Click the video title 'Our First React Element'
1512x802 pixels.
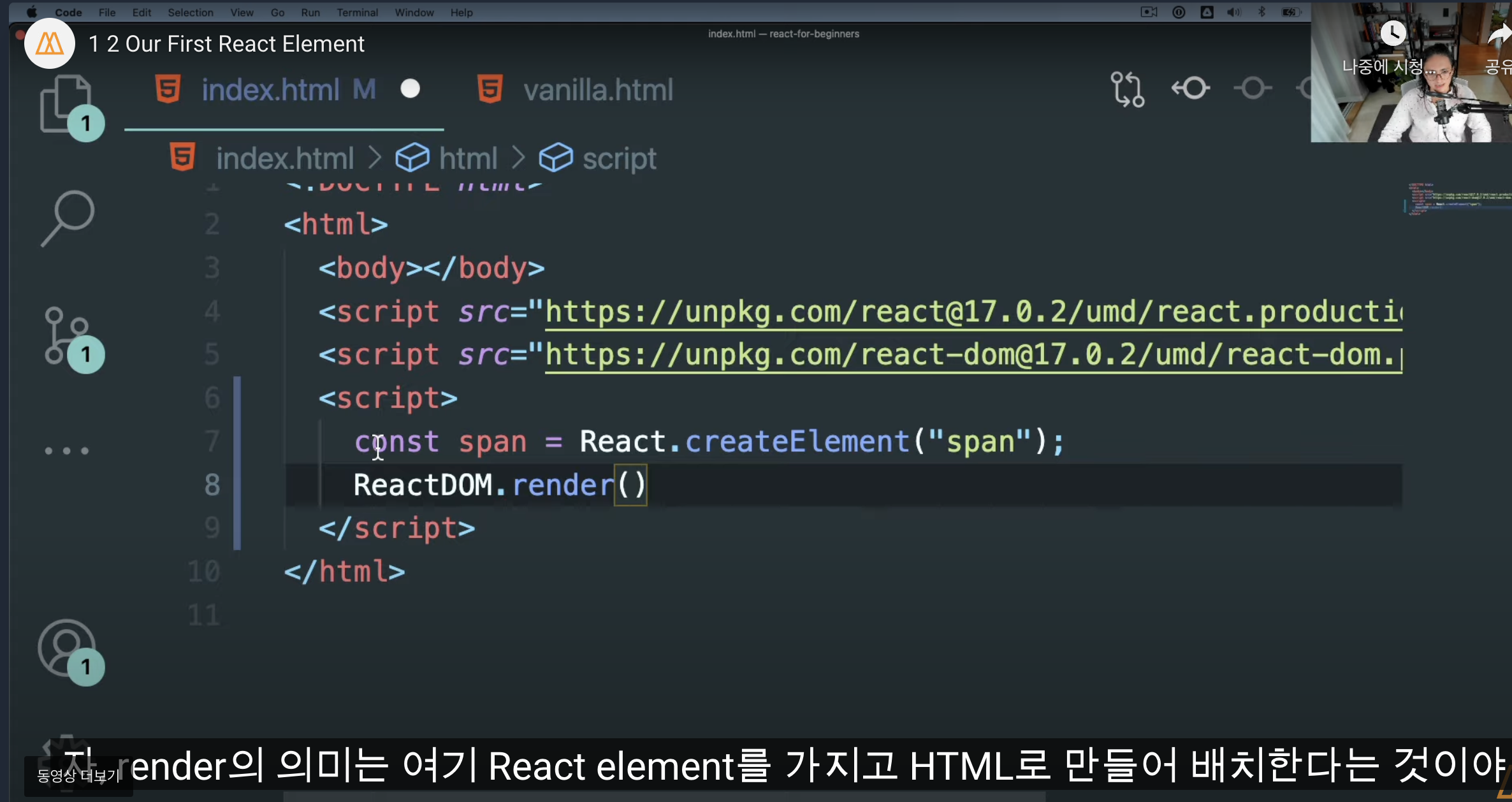227,44
